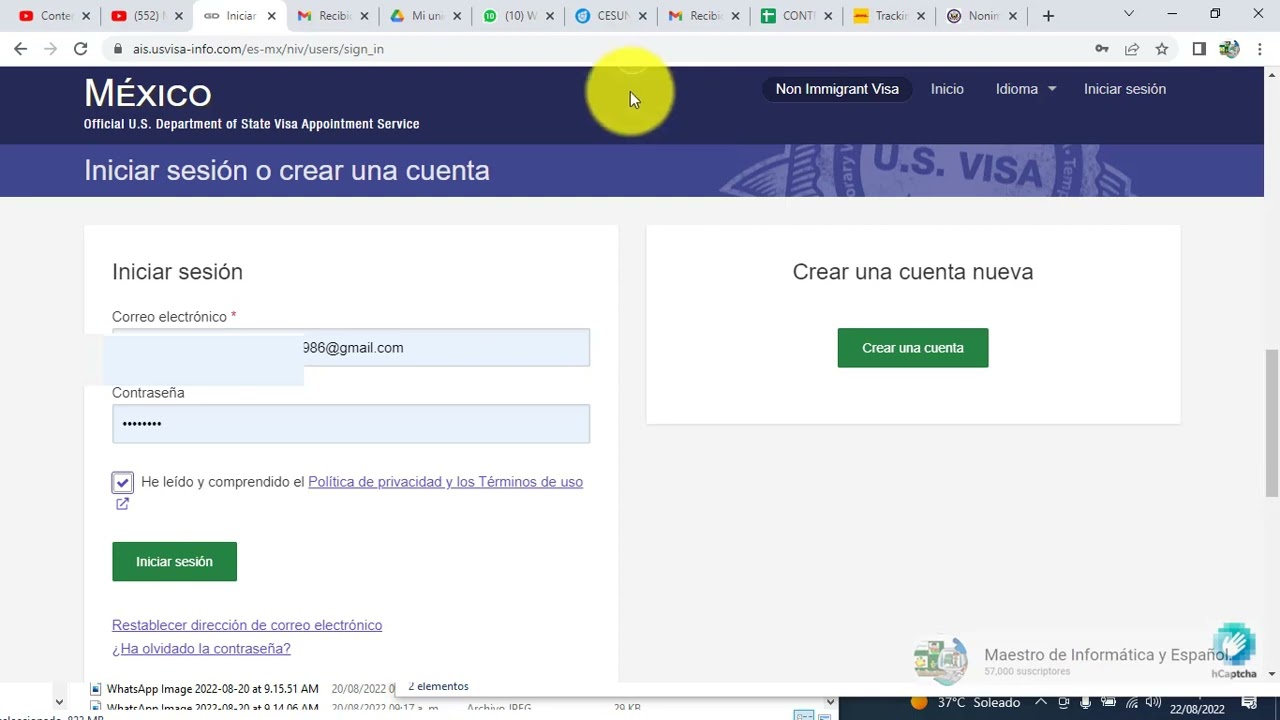Click the browser address bar URL
The image size is (1280, 720).
[258, 49]
